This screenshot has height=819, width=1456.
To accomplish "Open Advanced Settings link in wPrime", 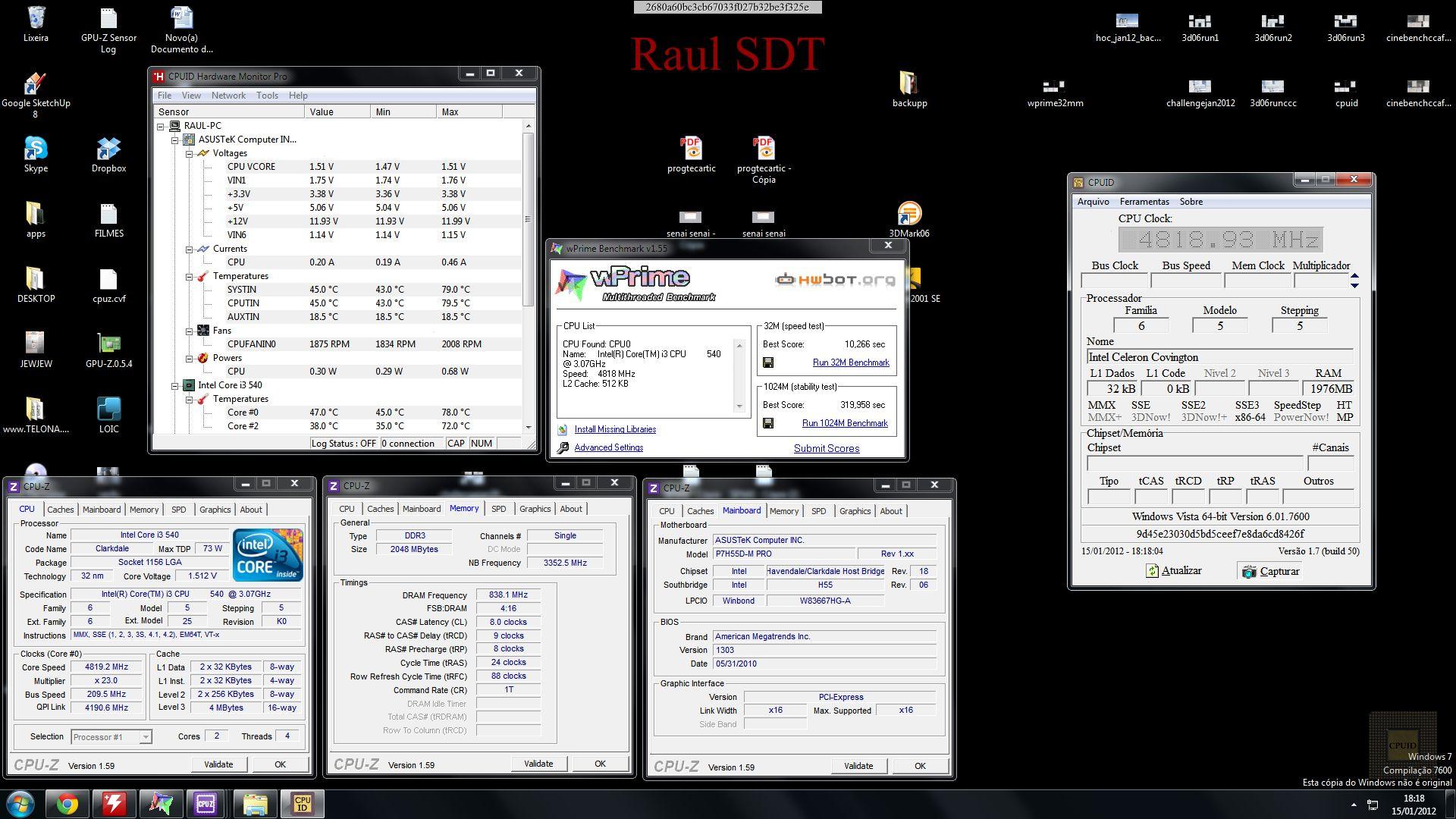I will [608, 447].
